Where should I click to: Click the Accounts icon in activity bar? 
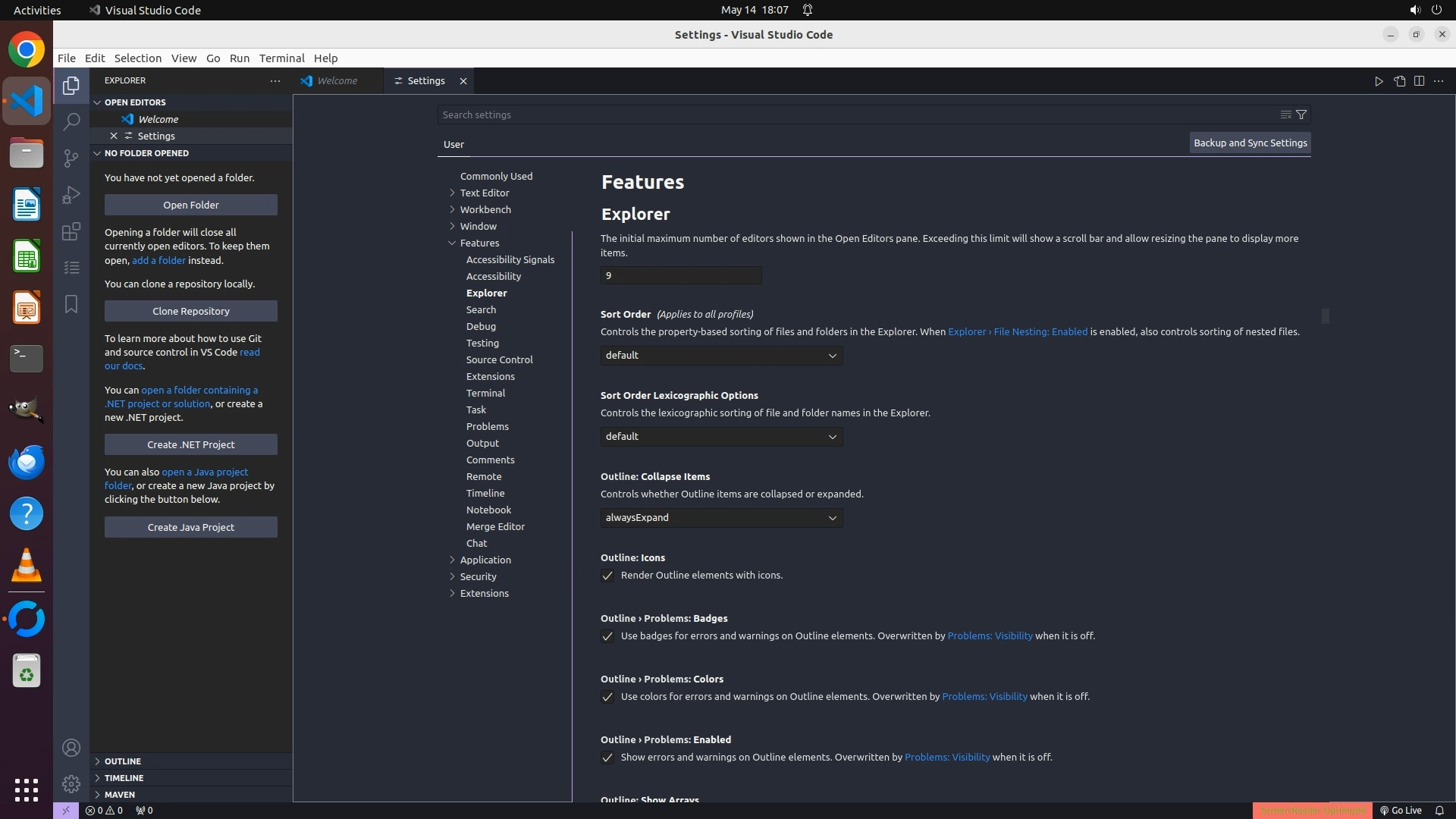tap(71, 748)
